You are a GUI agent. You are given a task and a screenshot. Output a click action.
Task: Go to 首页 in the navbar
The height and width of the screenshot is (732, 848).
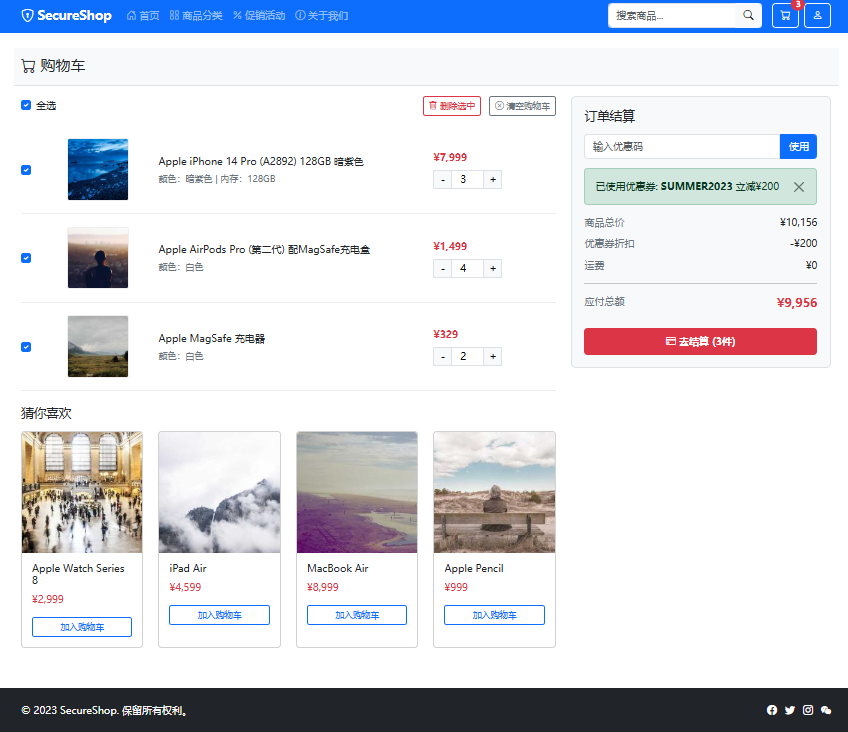(143, 16)
